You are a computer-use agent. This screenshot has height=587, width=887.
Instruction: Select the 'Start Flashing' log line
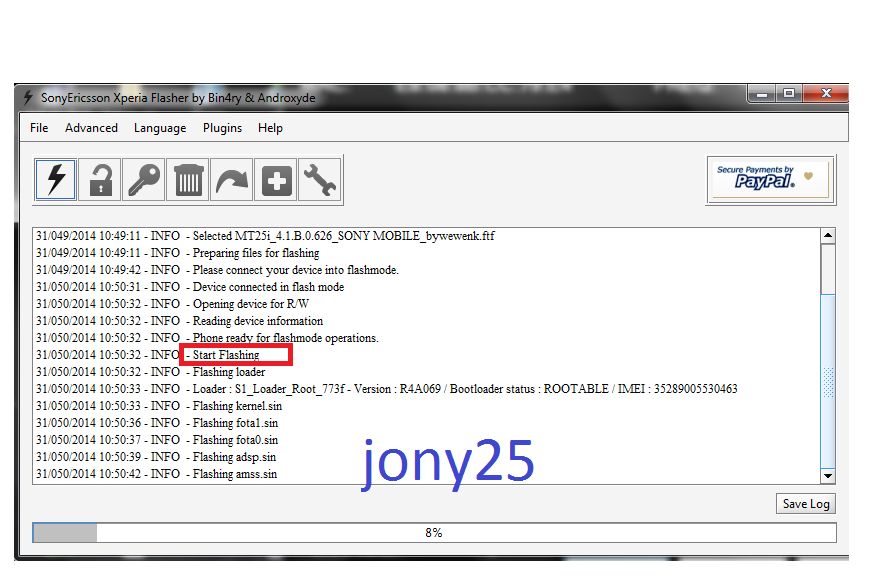[226, 355]
